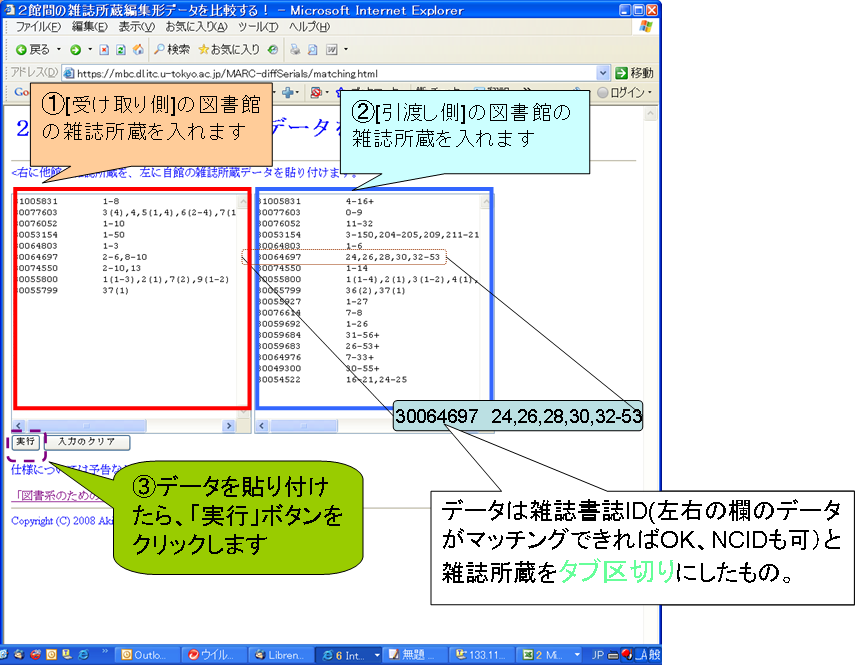This screenshot has width=855, height=665.
Task: Click the edit-with-Word toolbar icon
Action: tap(332, 50)
